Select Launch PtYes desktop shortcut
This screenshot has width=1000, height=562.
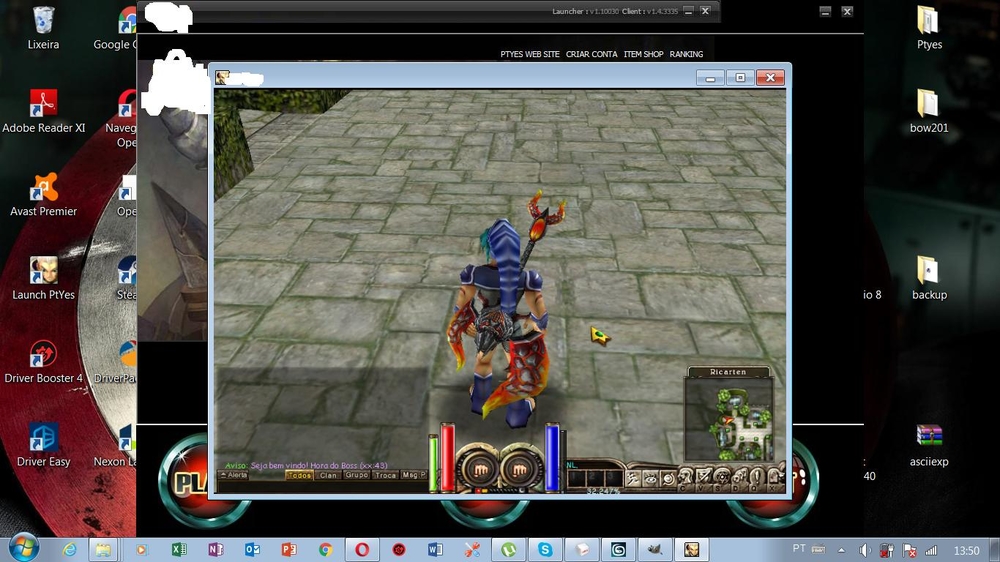(43, 279)
